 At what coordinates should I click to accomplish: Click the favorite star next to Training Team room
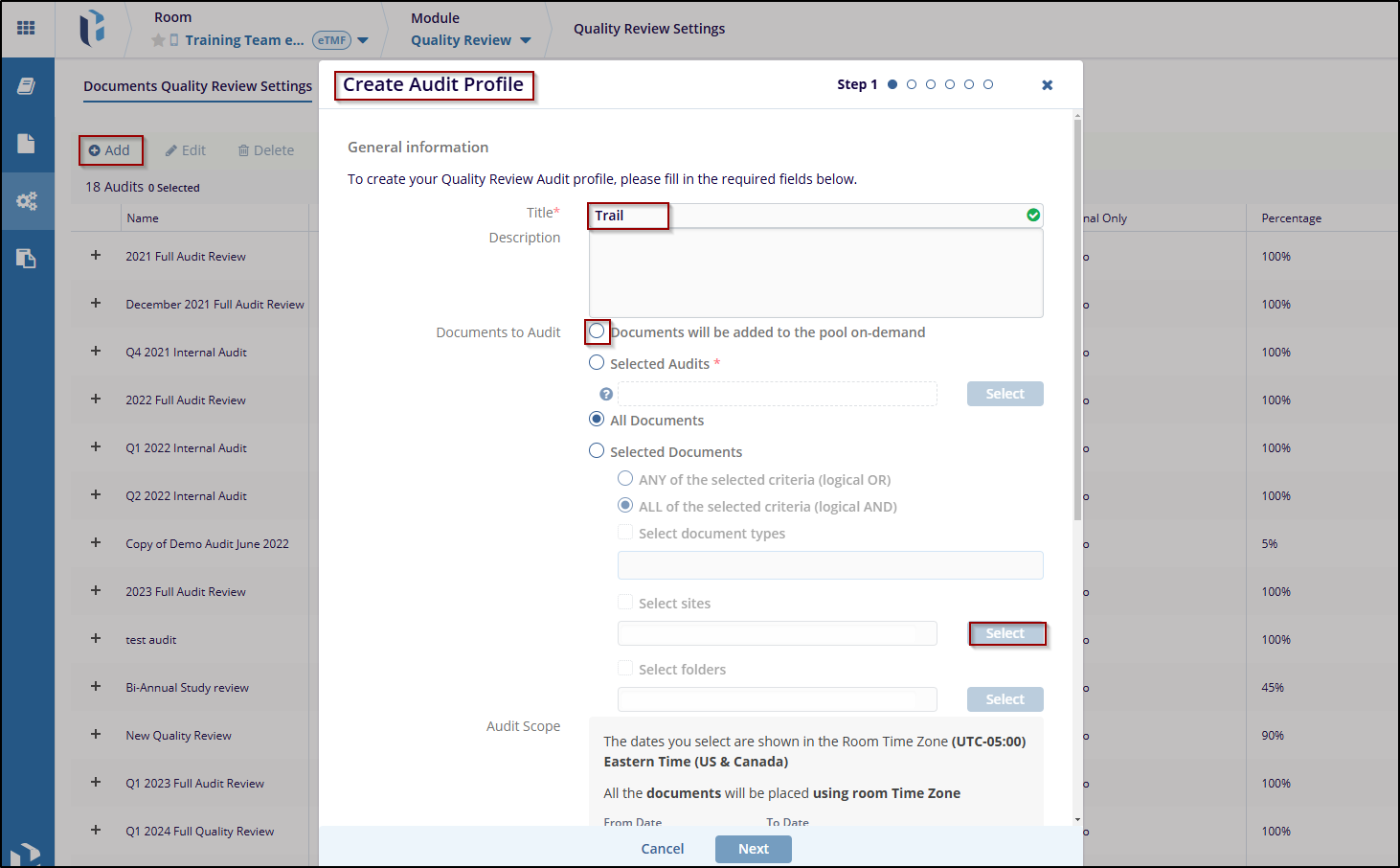(x=158, y=40)
